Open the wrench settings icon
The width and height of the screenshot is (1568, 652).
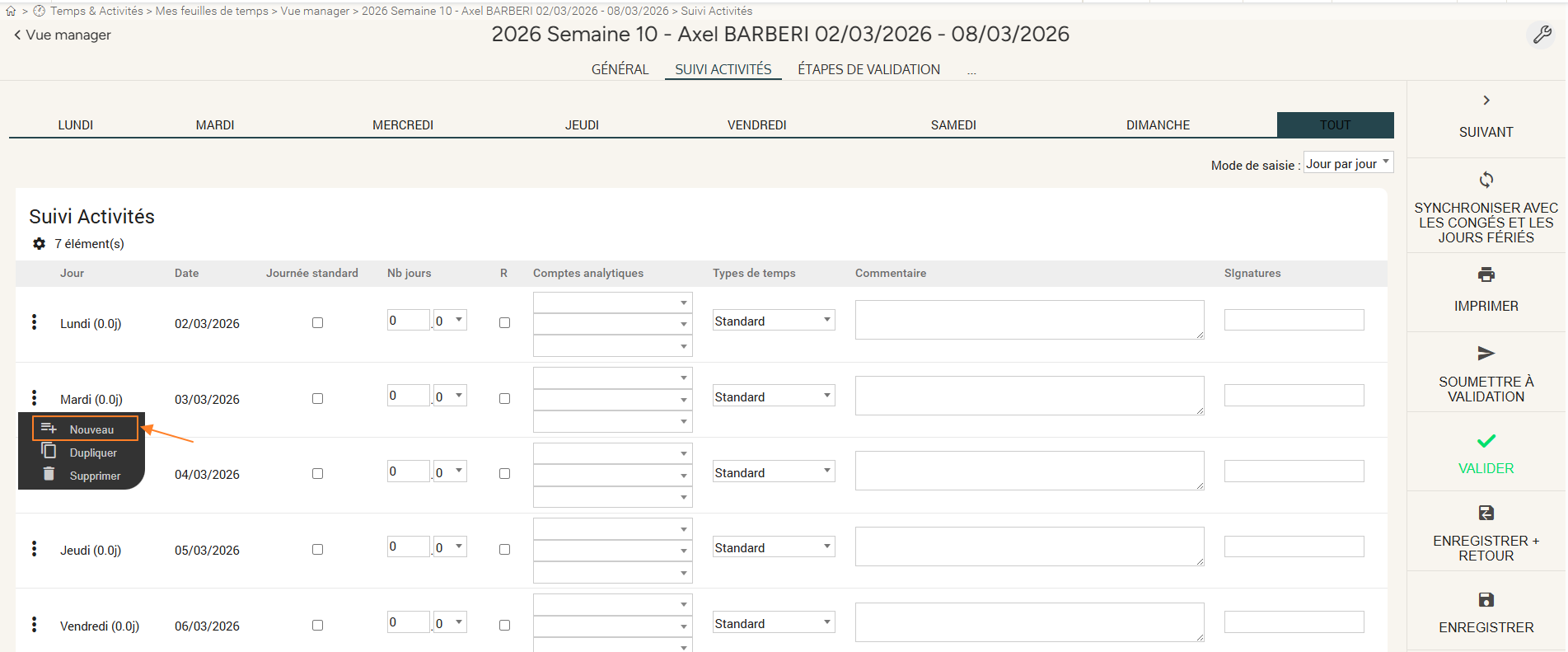point(1542,35)
